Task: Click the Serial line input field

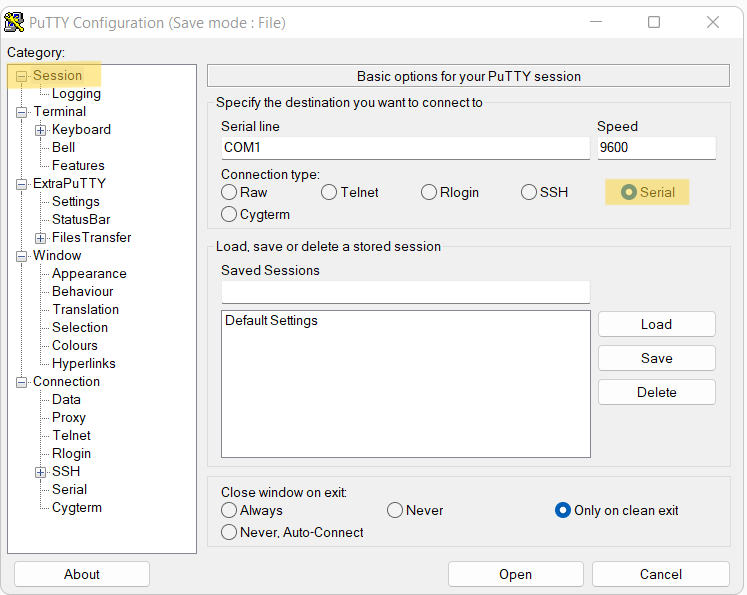Action: click(405, 148)
